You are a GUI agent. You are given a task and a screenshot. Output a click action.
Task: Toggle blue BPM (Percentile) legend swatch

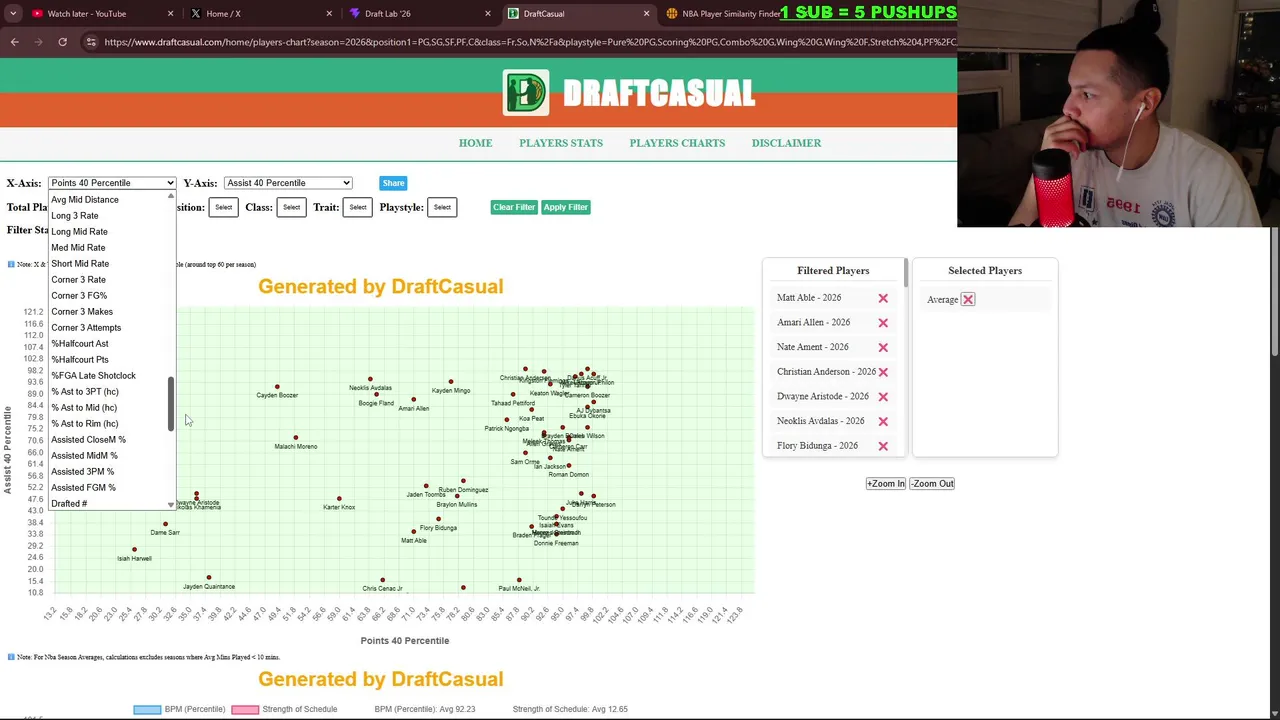(x=147, y=710)
